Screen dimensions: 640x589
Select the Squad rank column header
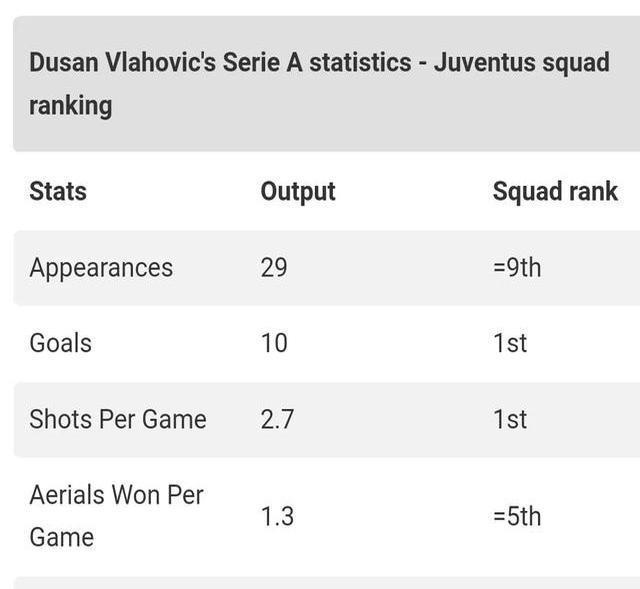pyautogui.click(x=555, y=191)
